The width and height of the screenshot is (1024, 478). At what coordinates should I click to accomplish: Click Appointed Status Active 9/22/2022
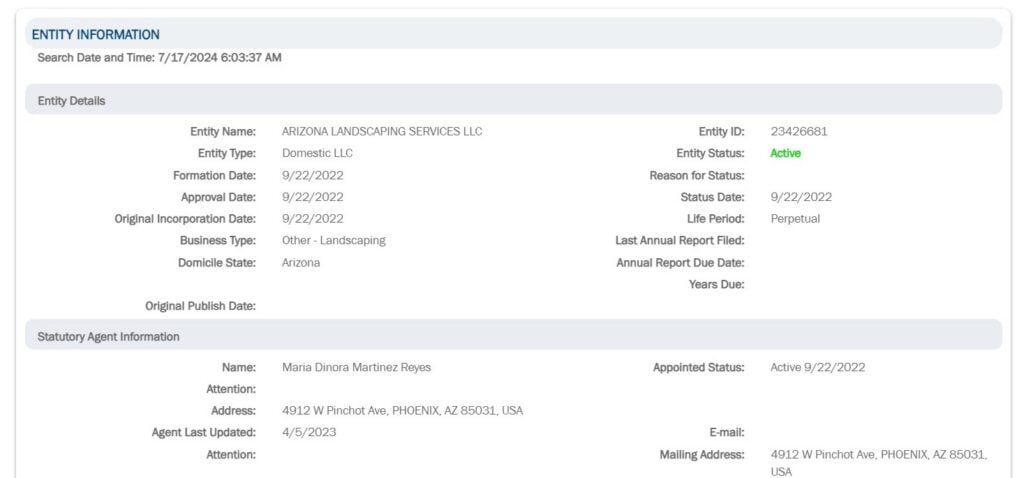pos(818,367)
